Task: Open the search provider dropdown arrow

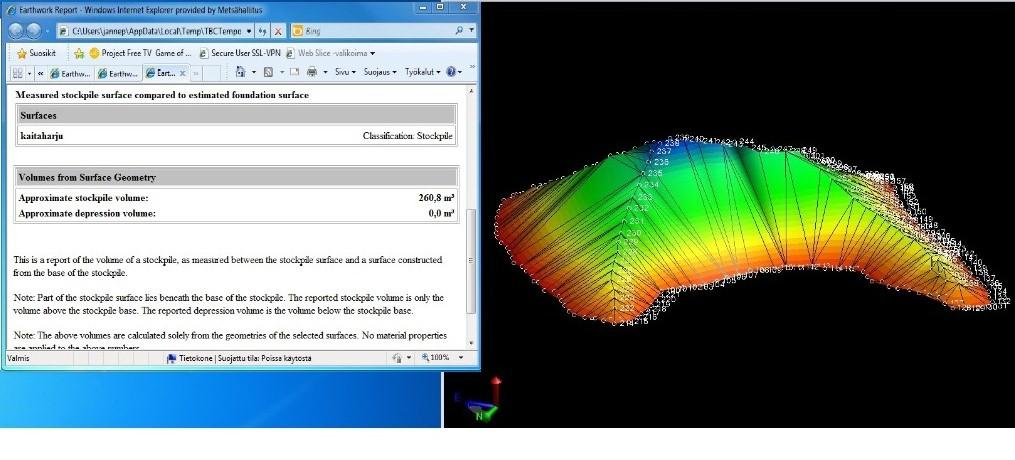Action: [471, 30]
